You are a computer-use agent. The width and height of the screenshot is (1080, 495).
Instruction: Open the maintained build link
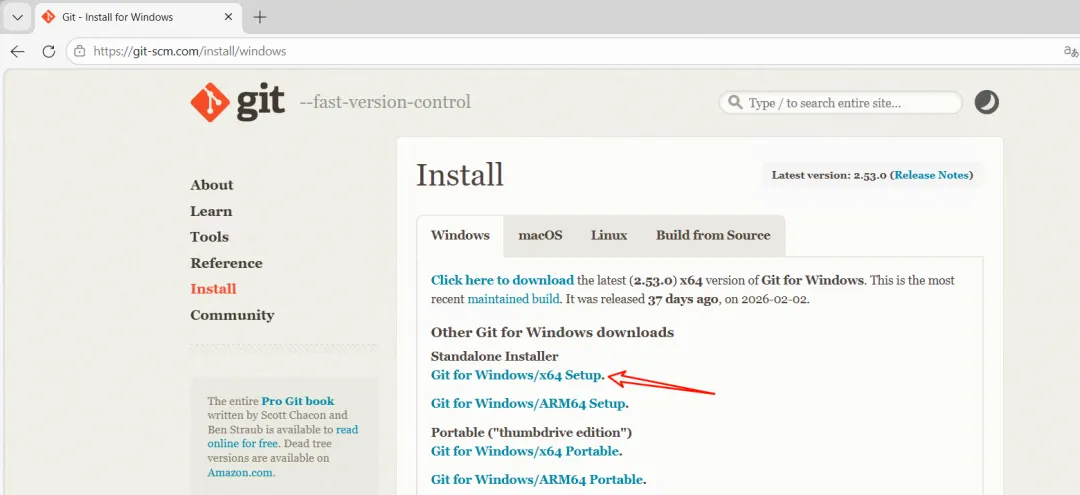tap(513, 299)
